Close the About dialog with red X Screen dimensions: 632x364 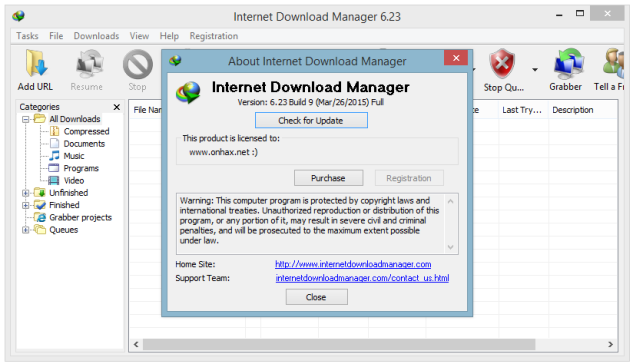(x=456, y=58)
